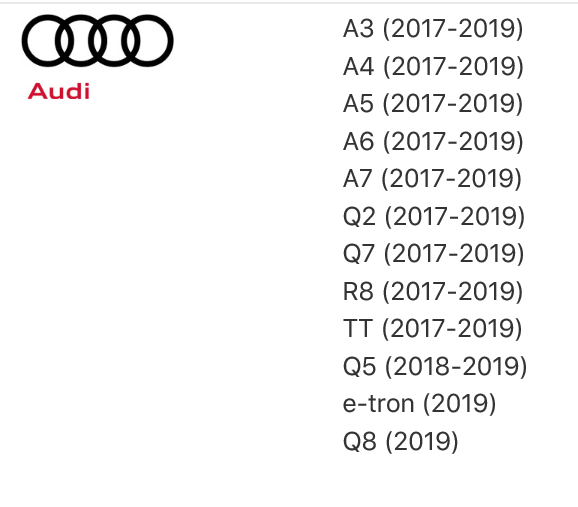Open the R8 (2017-2019) entry

click(x=433, y=291)
